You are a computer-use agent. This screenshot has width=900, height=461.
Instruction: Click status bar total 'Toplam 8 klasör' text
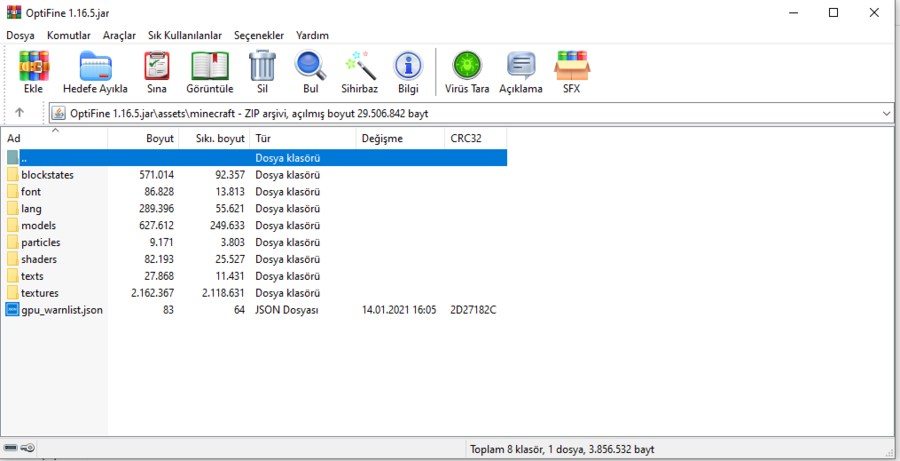(x=562, y=449)
